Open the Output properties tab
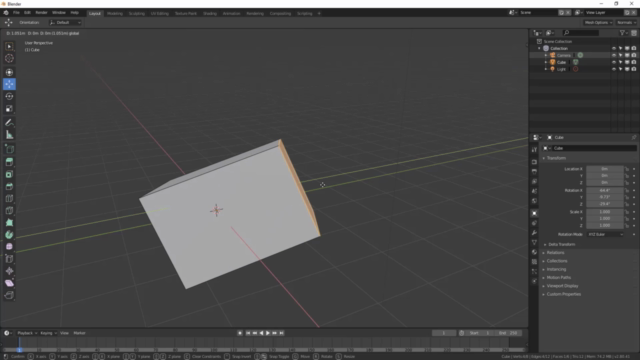Screen dimensions: 640x360 point(534,172)
